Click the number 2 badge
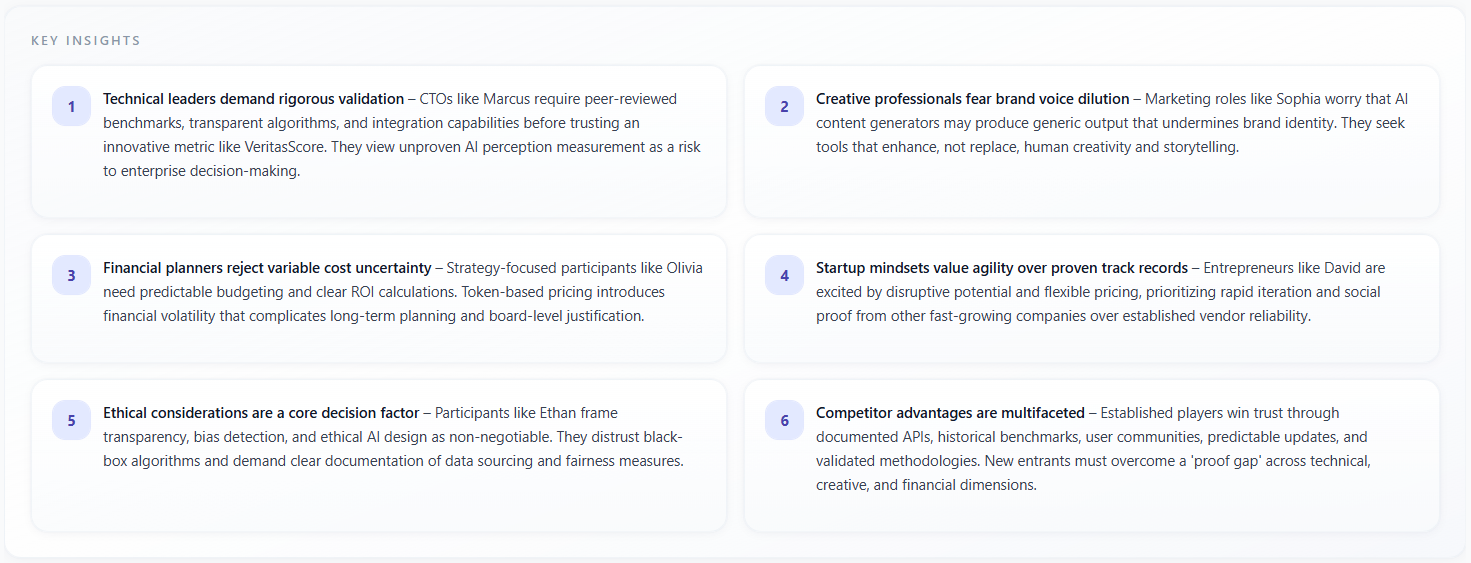This screenshot has width=1471, height=563. coord(784,107)
